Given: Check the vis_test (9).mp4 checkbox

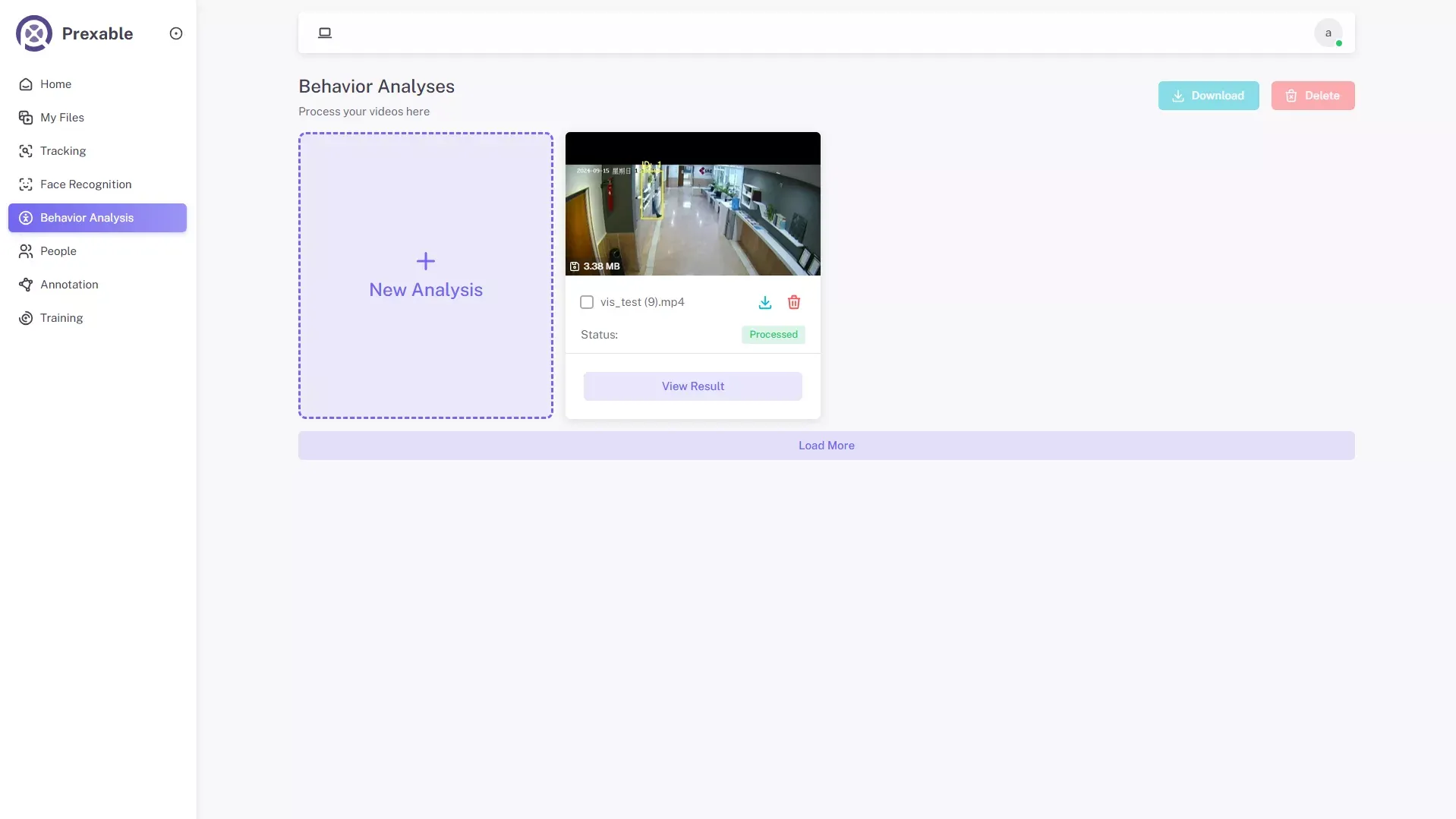Looking at the screenshot, I should point(587,302).
